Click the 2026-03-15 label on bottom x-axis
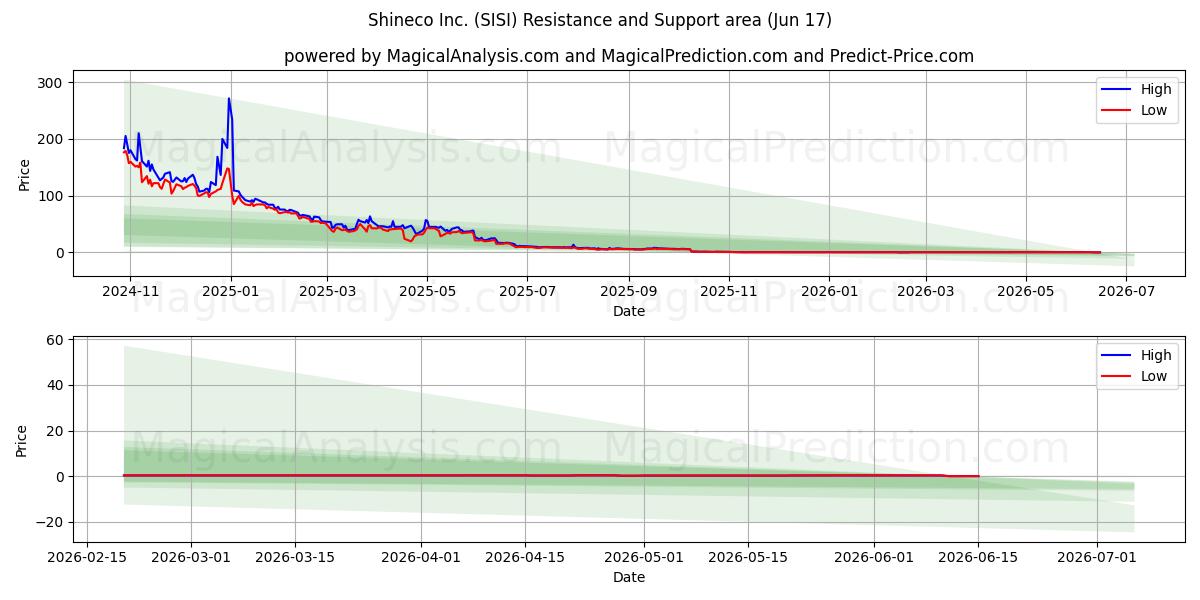Screen dimensions: 1200x600 [295, 558]
